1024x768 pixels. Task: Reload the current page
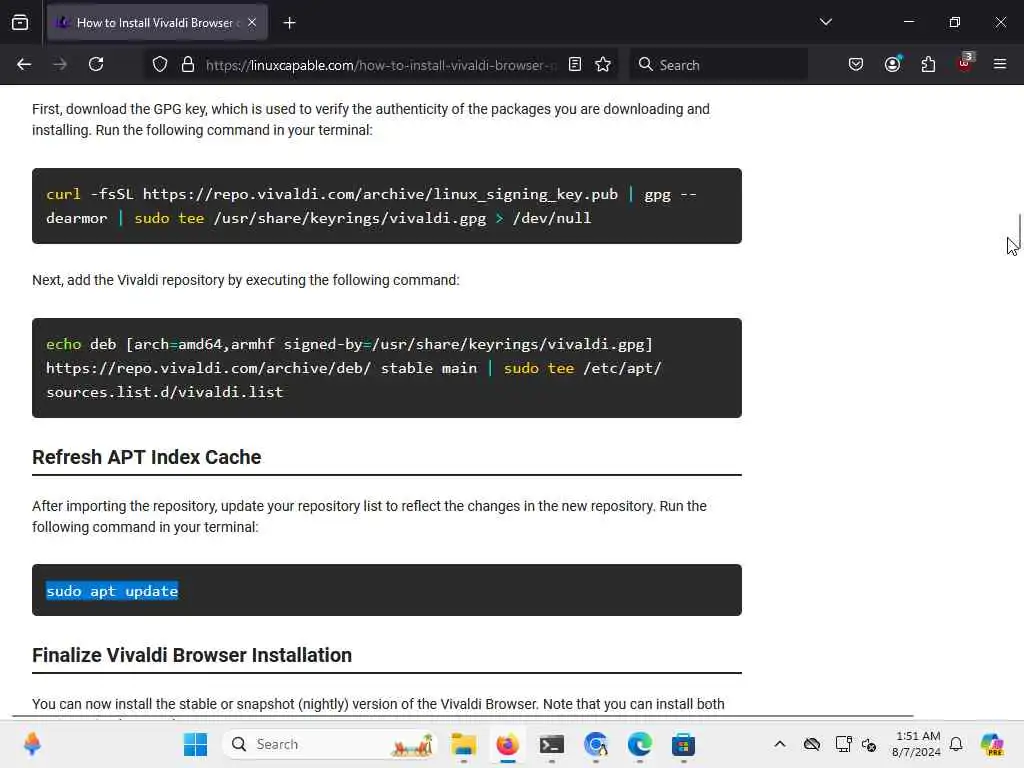96,65
